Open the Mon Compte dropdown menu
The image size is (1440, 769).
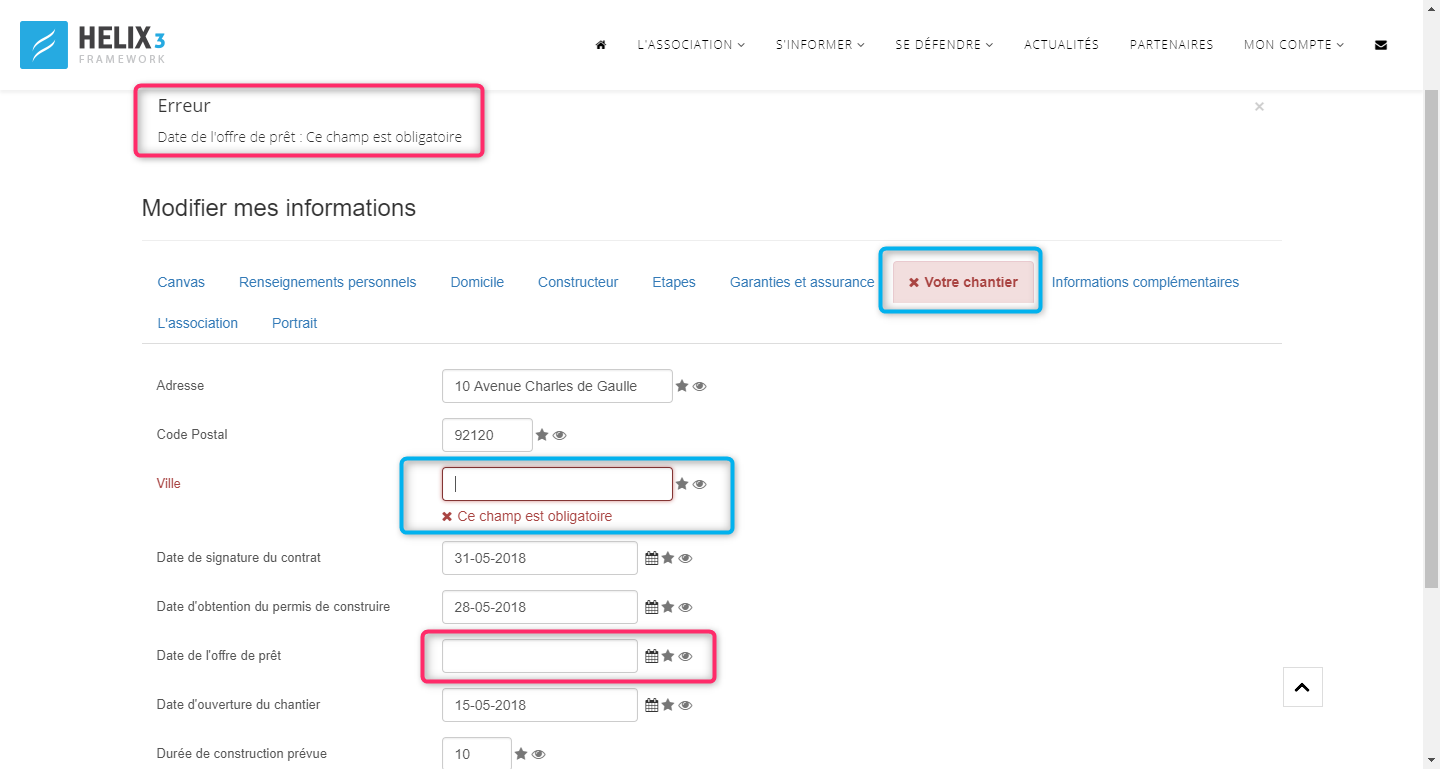tap(1294, 45)
